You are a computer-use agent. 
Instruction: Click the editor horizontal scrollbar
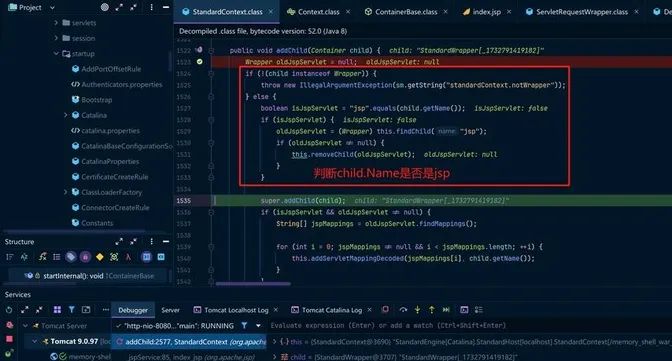pyautogui.click(x=253, y=283)
